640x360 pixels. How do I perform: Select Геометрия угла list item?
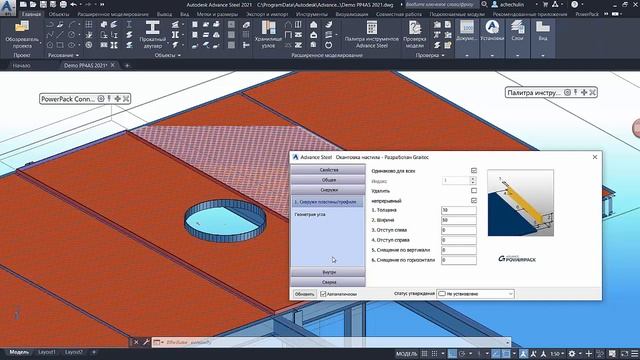point(310,214)
